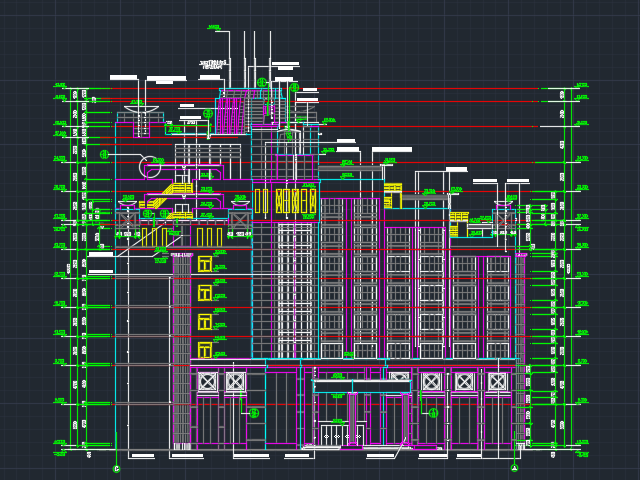Select the green circled tag right of the entrance
640x480 pixels.
pos(433,413)
